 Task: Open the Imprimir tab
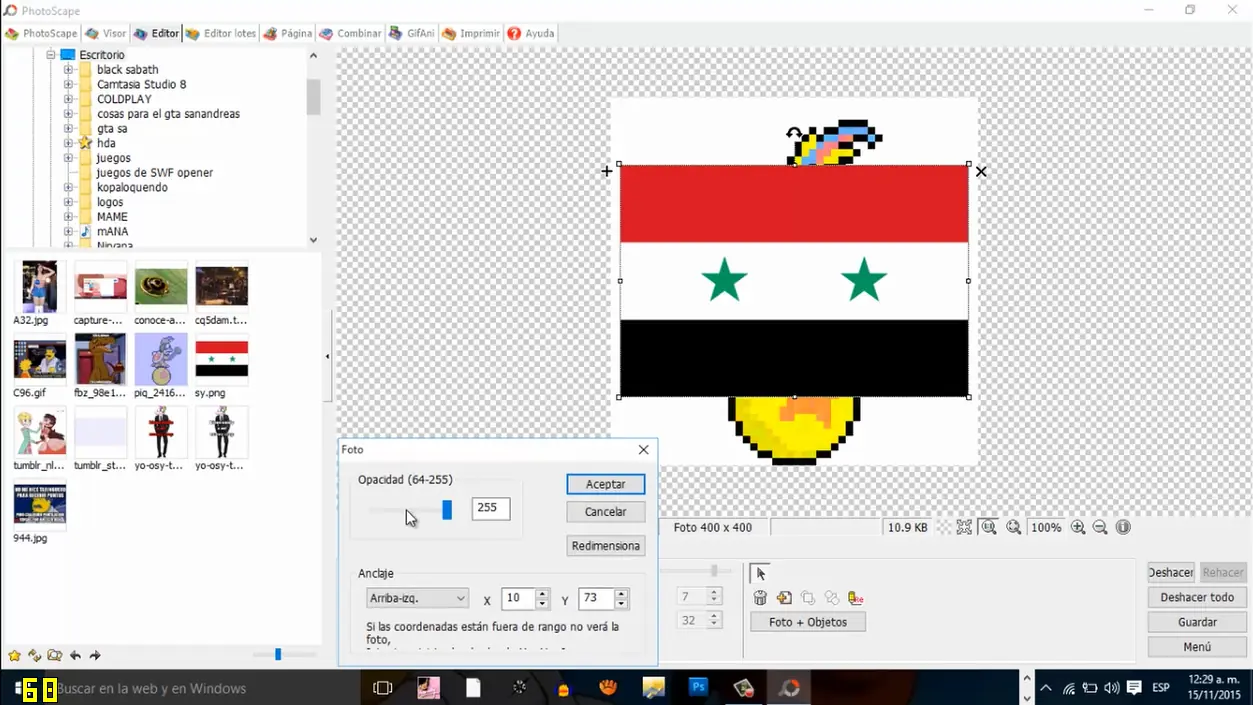[471, 33]
